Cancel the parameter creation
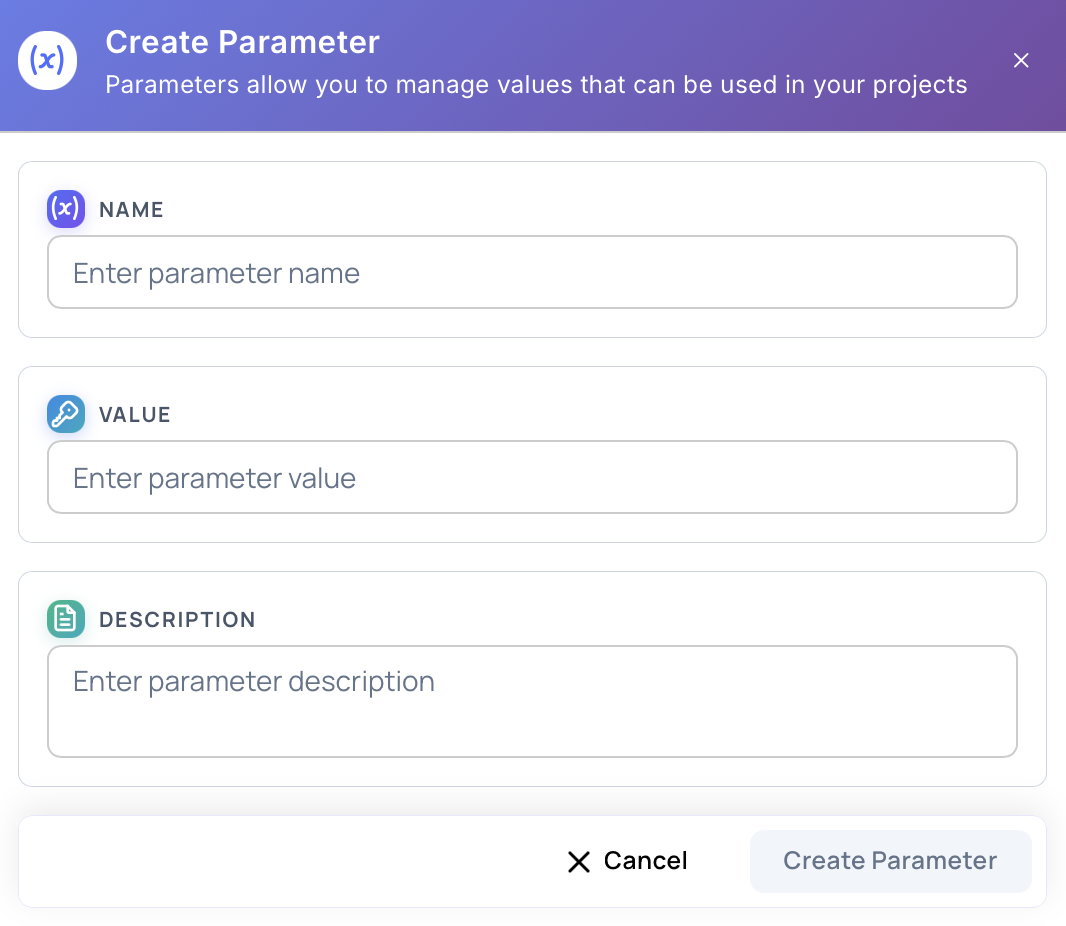Image resolution: width=1066 pixels, height=926 pixels. pyautogui.click(x=627, y=861)
